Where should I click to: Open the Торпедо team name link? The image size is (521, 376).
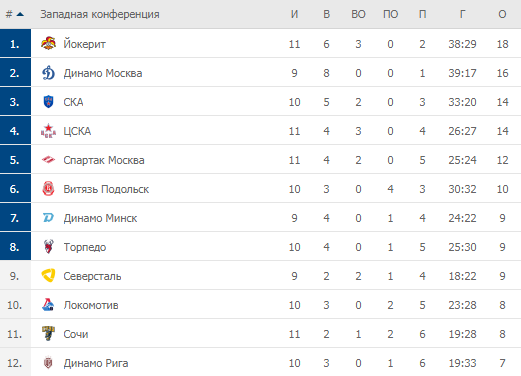85,247
